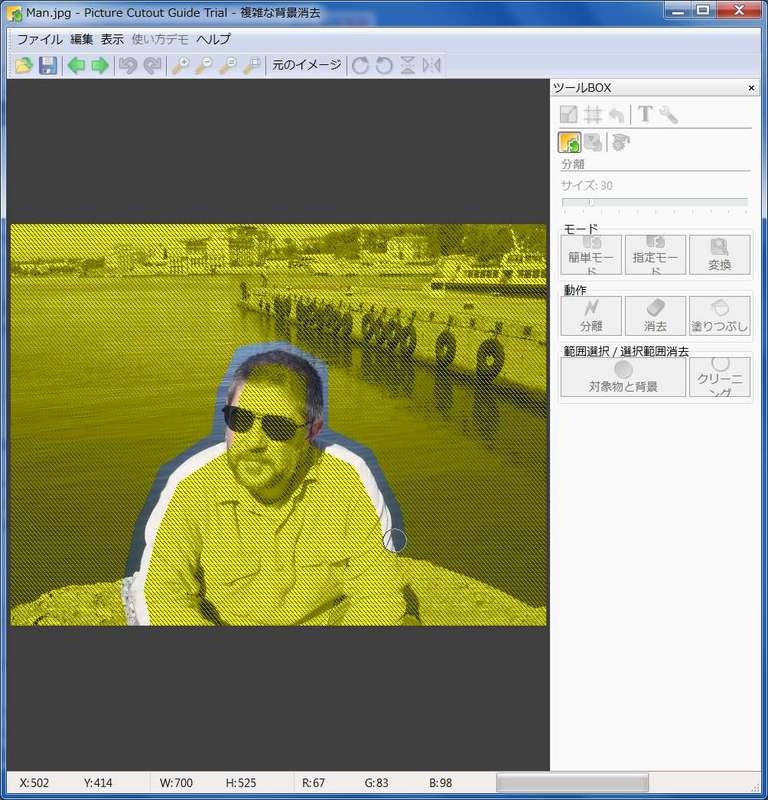
Task: Select the second gray layer-composite icon
Action: point(593,143)
